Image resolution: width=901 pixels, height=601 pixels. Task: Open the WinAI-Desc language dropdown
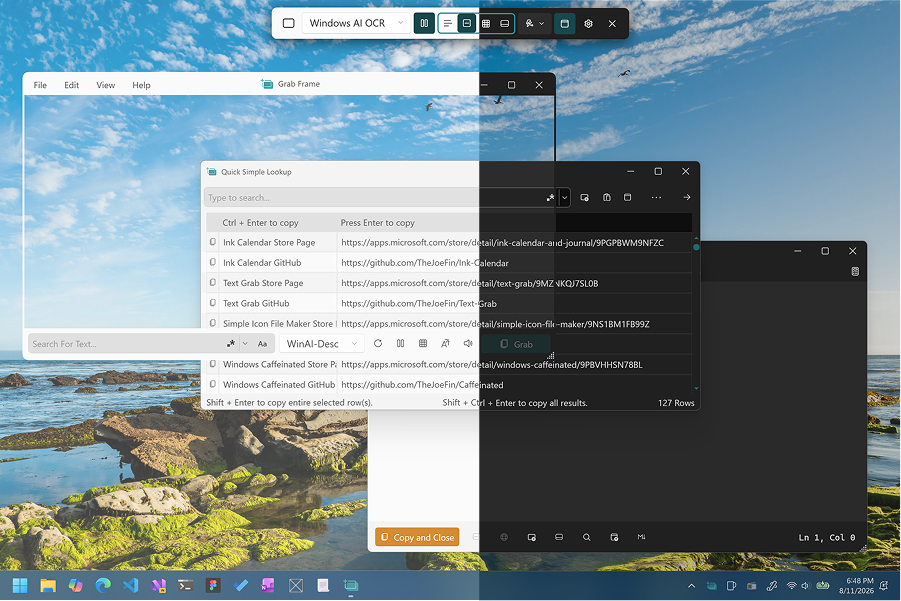(322, 344)
